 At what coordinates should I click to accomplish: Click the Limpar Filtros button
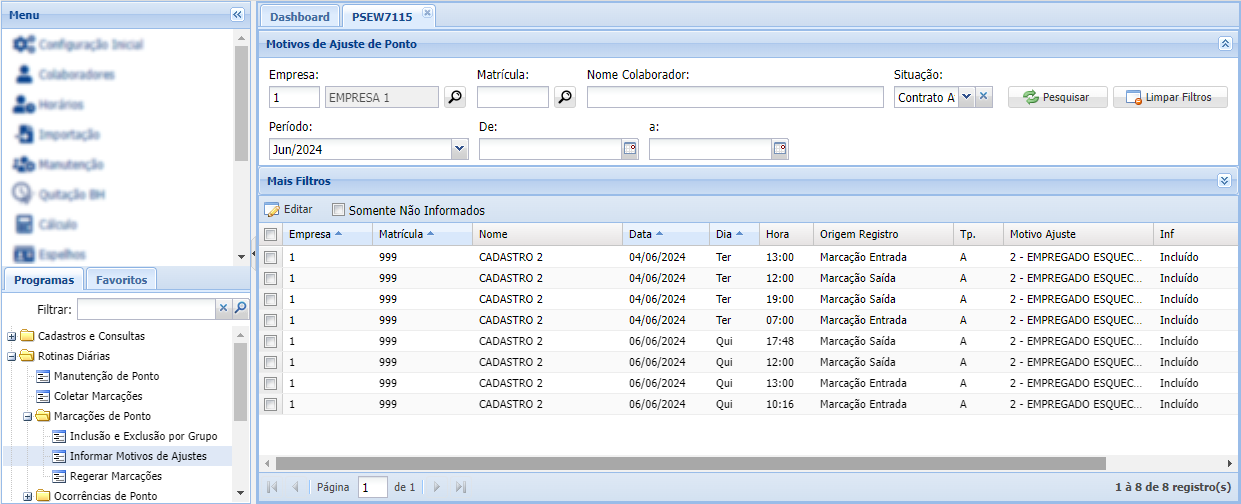[x=1169, y=97]
